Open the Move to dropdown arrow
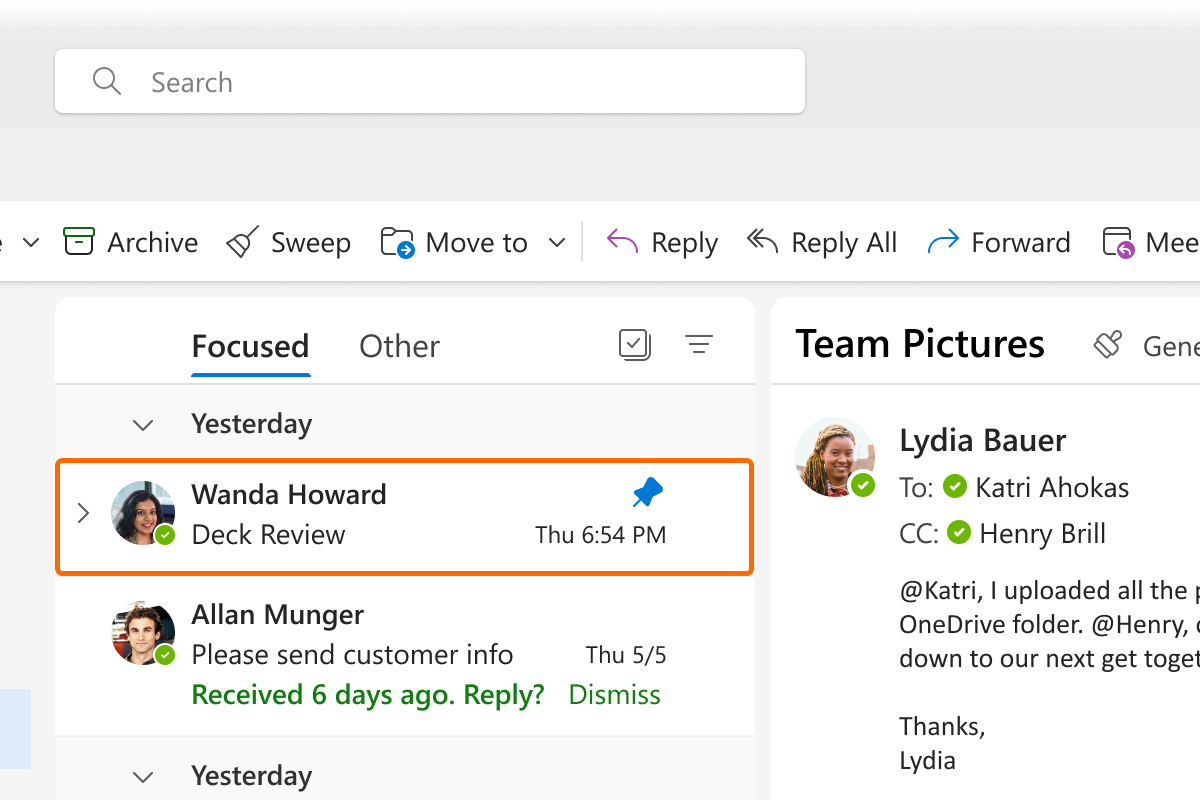The height and width of the screenshot is (800, 1200). (x=558, y=243)
